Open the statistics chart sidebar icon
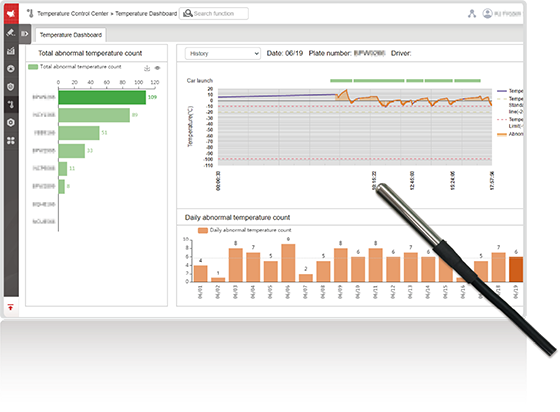The image size is (560, 412). (11, 51)
